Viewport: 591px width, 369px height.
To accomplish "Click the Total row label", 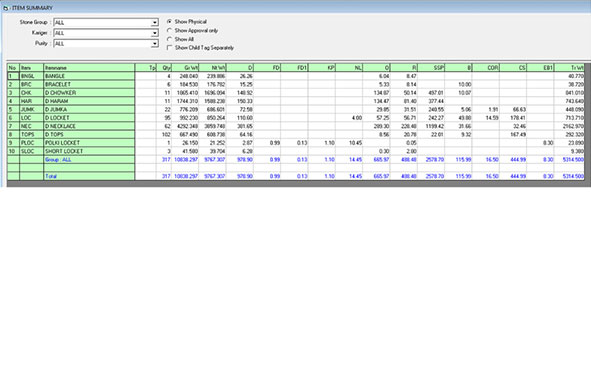I will pos(51,176).
